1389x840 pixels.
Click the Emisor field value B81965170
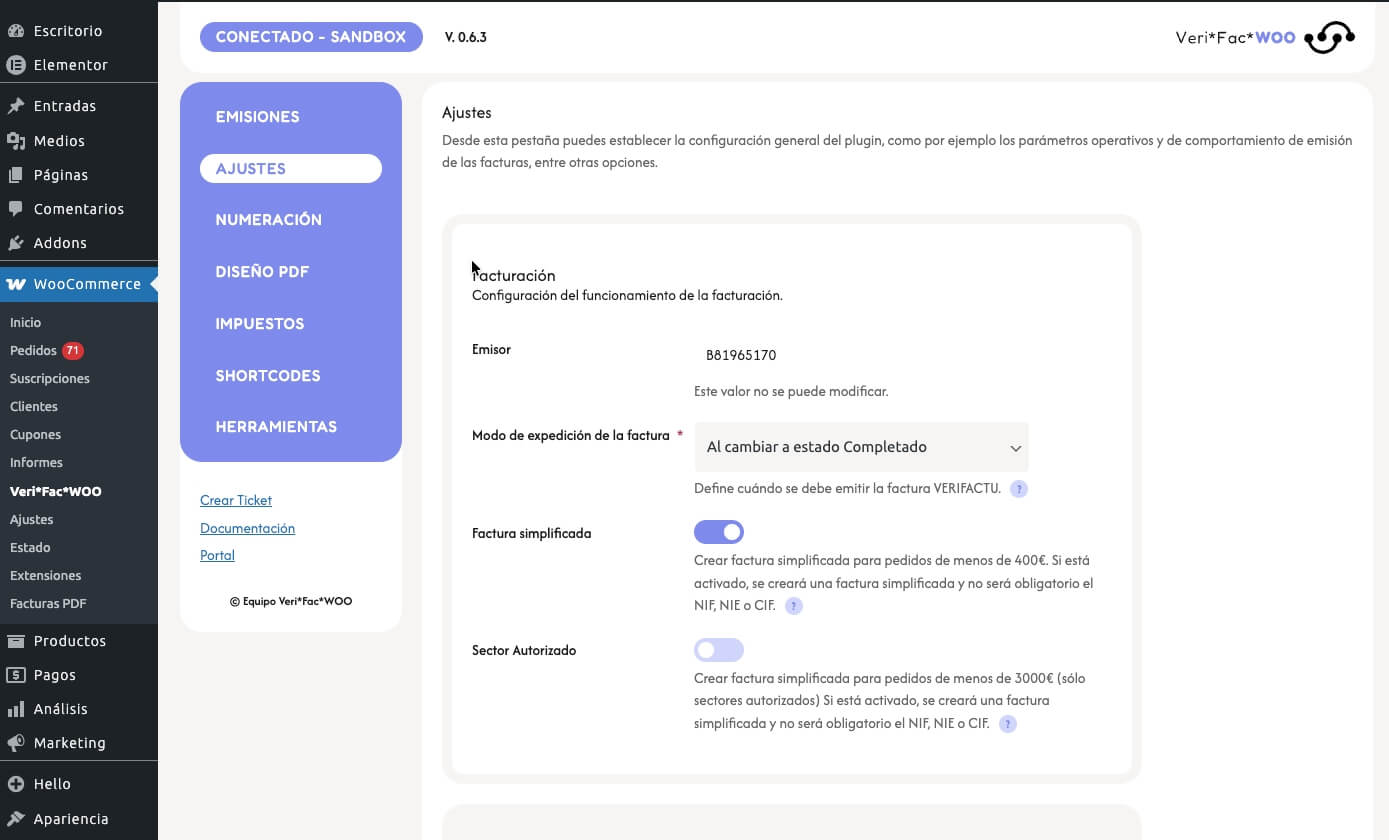click(741, 355)
